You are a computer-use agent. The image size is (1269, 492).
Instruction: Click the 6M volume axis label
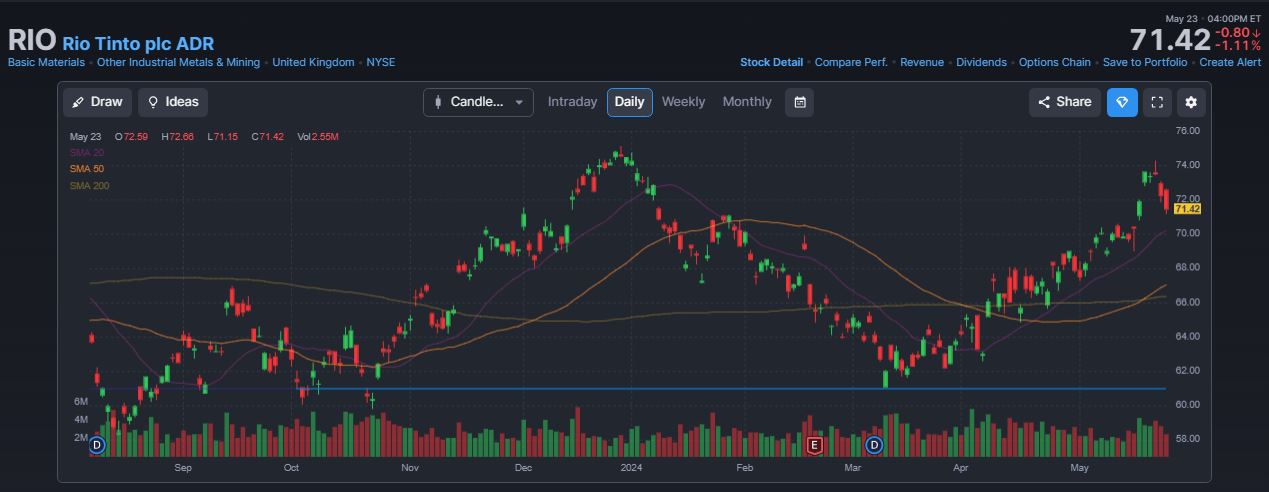[82, 401]
